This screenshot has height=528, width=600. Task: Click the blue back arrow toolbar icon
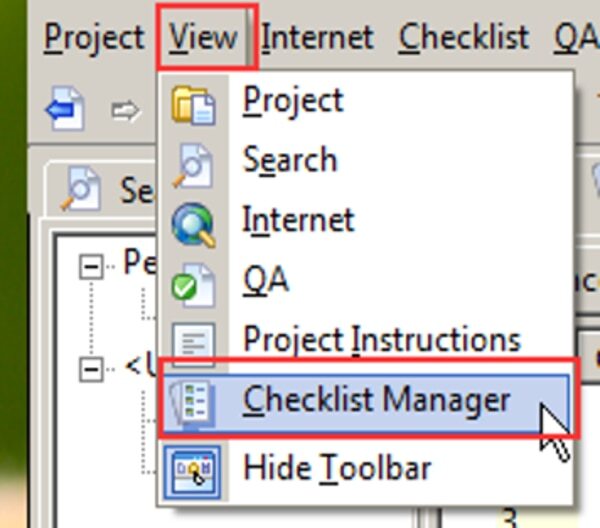pos(64,110)
